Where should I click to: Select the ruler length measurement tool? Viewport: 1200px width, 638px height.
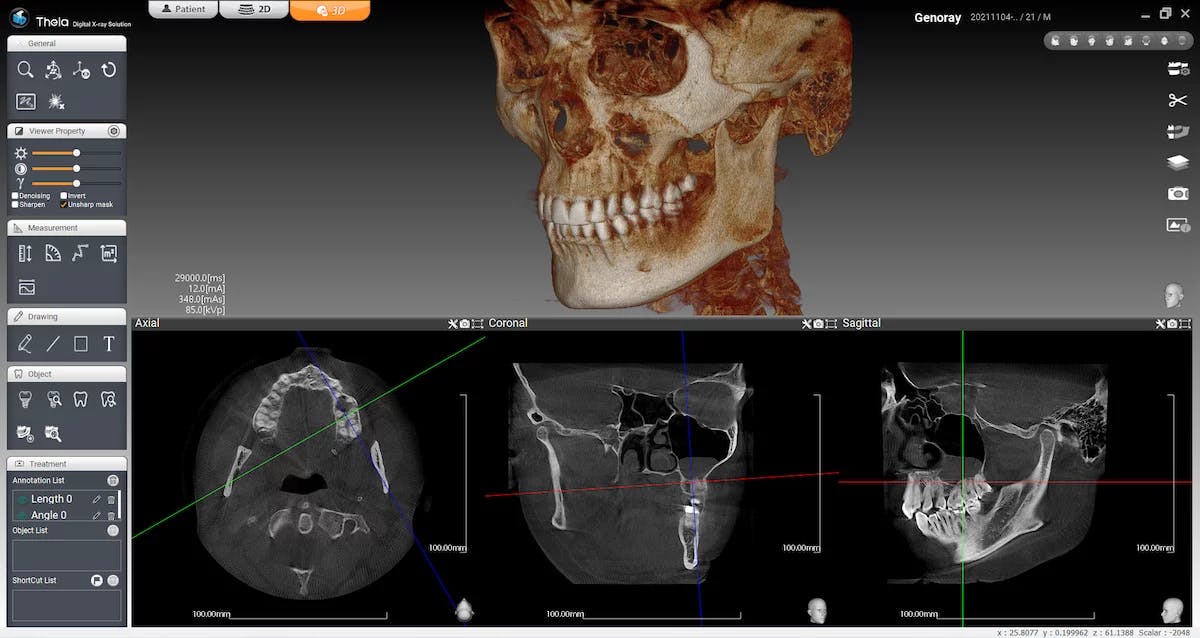[x=25, y=254]
